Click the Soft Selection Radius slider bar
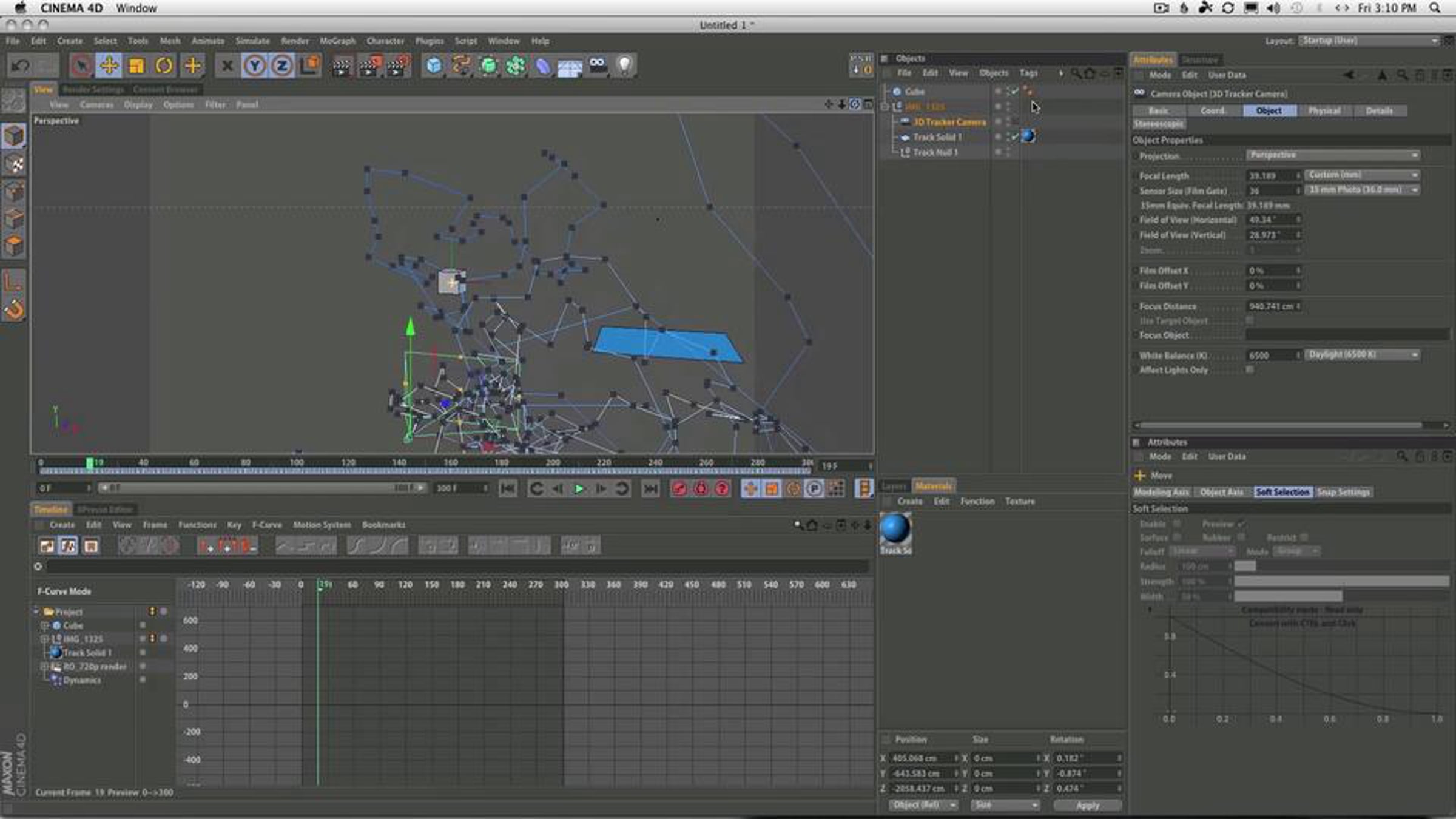The width and height of the screenshot is (1456, 819). tap(1342, 566)
